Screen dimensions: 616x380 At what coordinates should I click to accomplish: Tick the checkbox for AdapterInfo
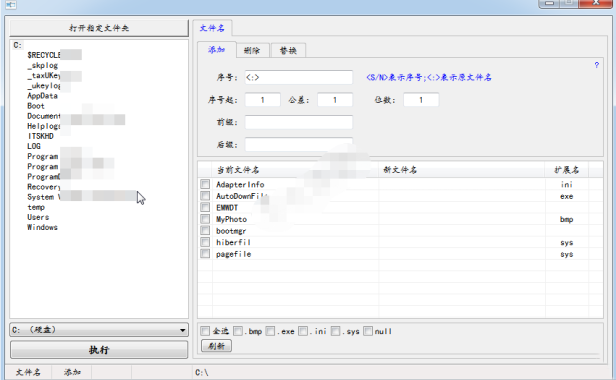click(205, 184)
